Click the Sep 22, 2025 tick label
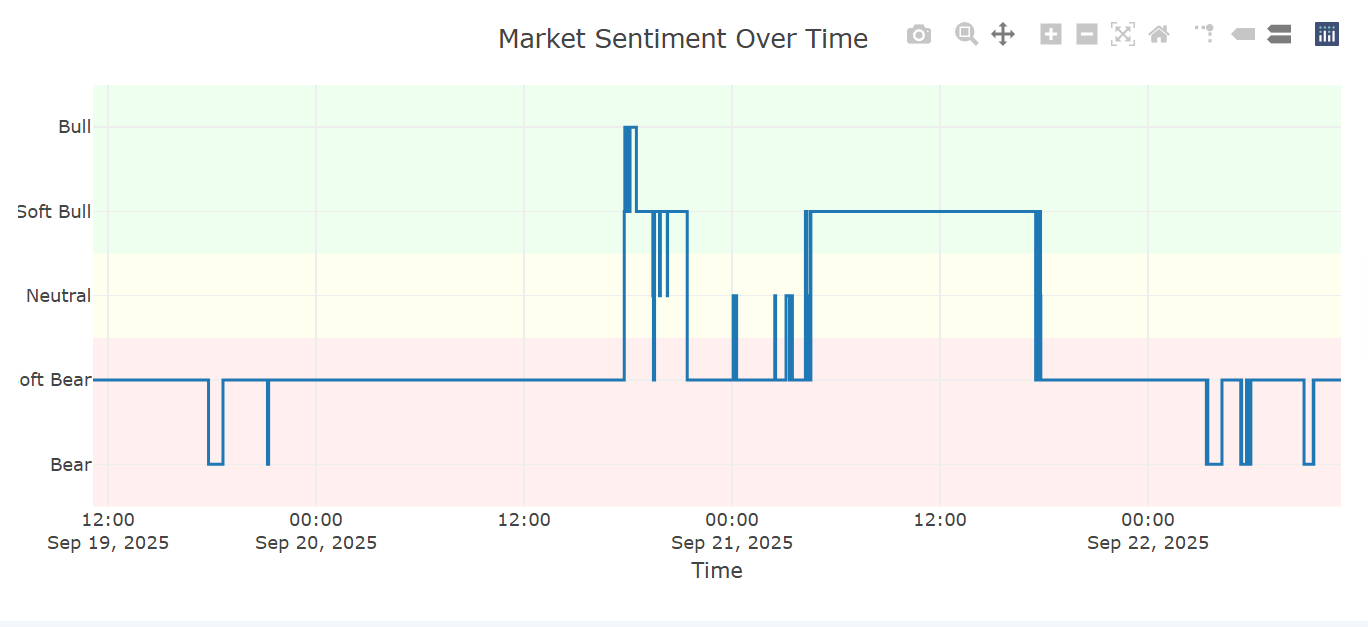 pos(1148,543)
